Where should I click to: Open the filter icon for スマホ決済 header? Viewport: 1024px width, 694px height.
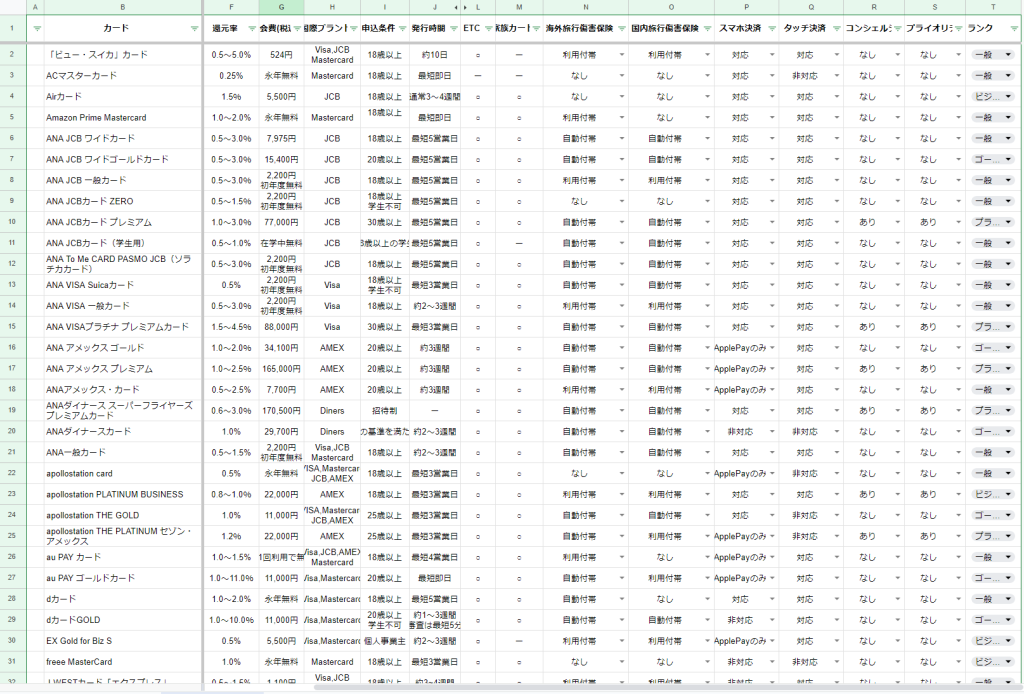pos(770,29)
